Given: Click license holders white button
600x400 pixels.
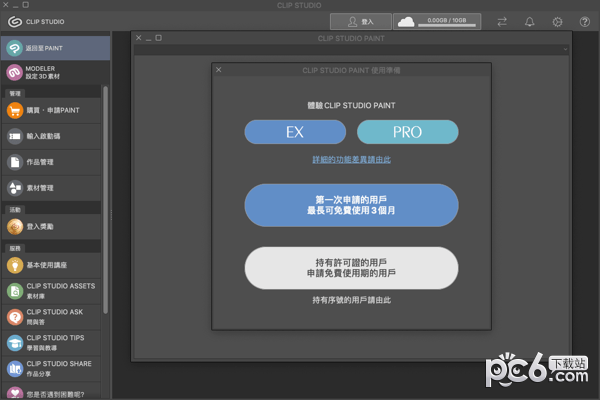Looking at the screenshot, I should [351, 268].
